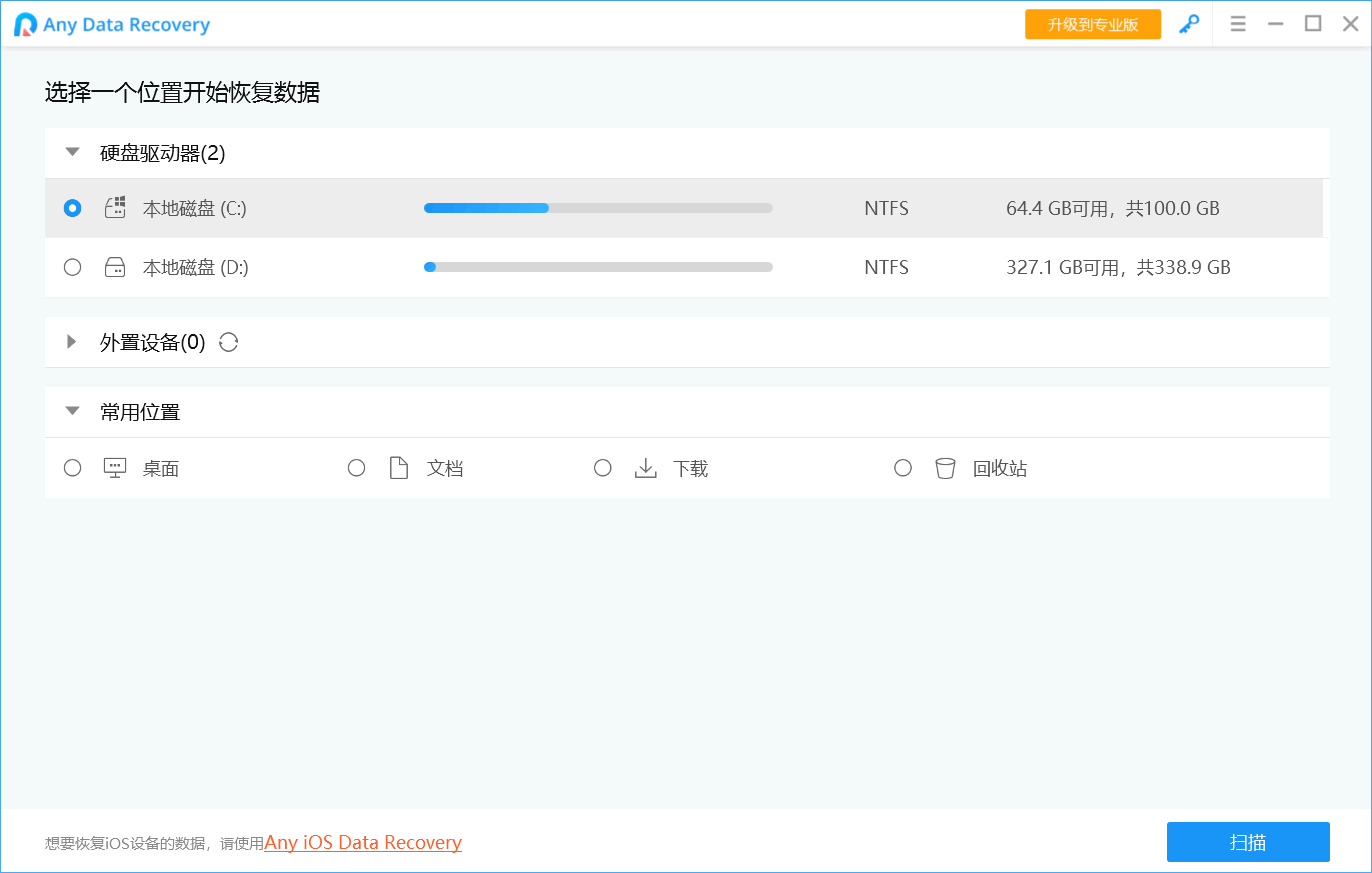The image size is (1372, 873).
Task: Select the 本地磁盘 (C:) radio button
Action: [72, 208]
